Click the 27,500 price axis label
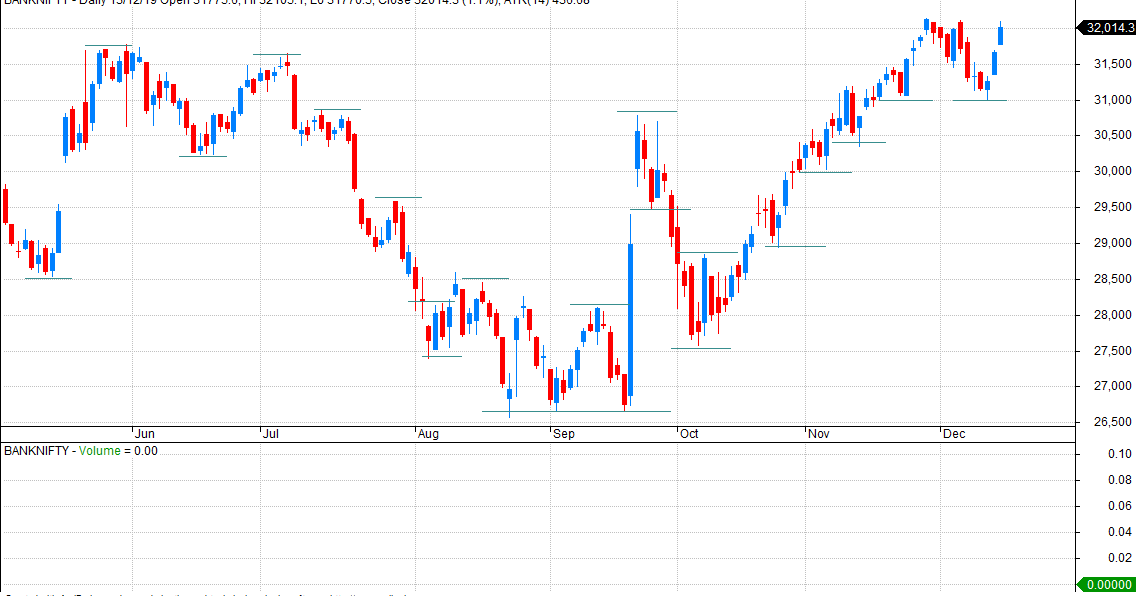Viewport: 1136px width, 596px height. point(1112,351)
